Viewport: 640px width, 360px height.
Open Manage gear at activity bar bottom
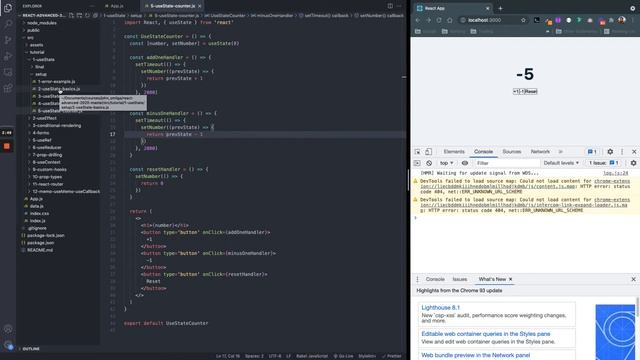coord(8,345)
